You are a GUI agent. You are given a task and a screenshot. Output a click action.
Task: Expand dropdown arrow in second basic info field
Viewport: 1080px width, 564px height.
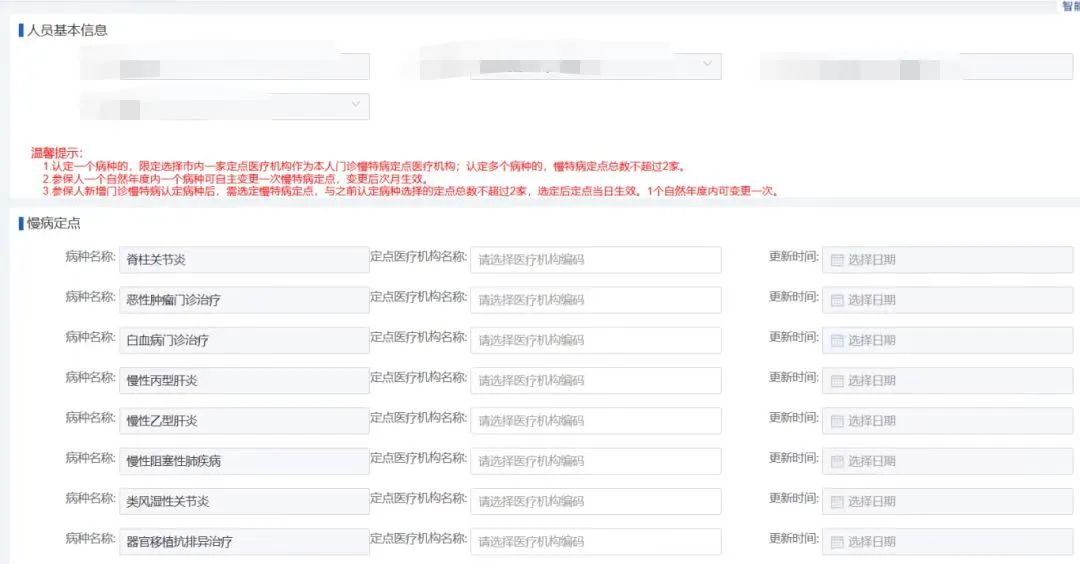[708, 65]
